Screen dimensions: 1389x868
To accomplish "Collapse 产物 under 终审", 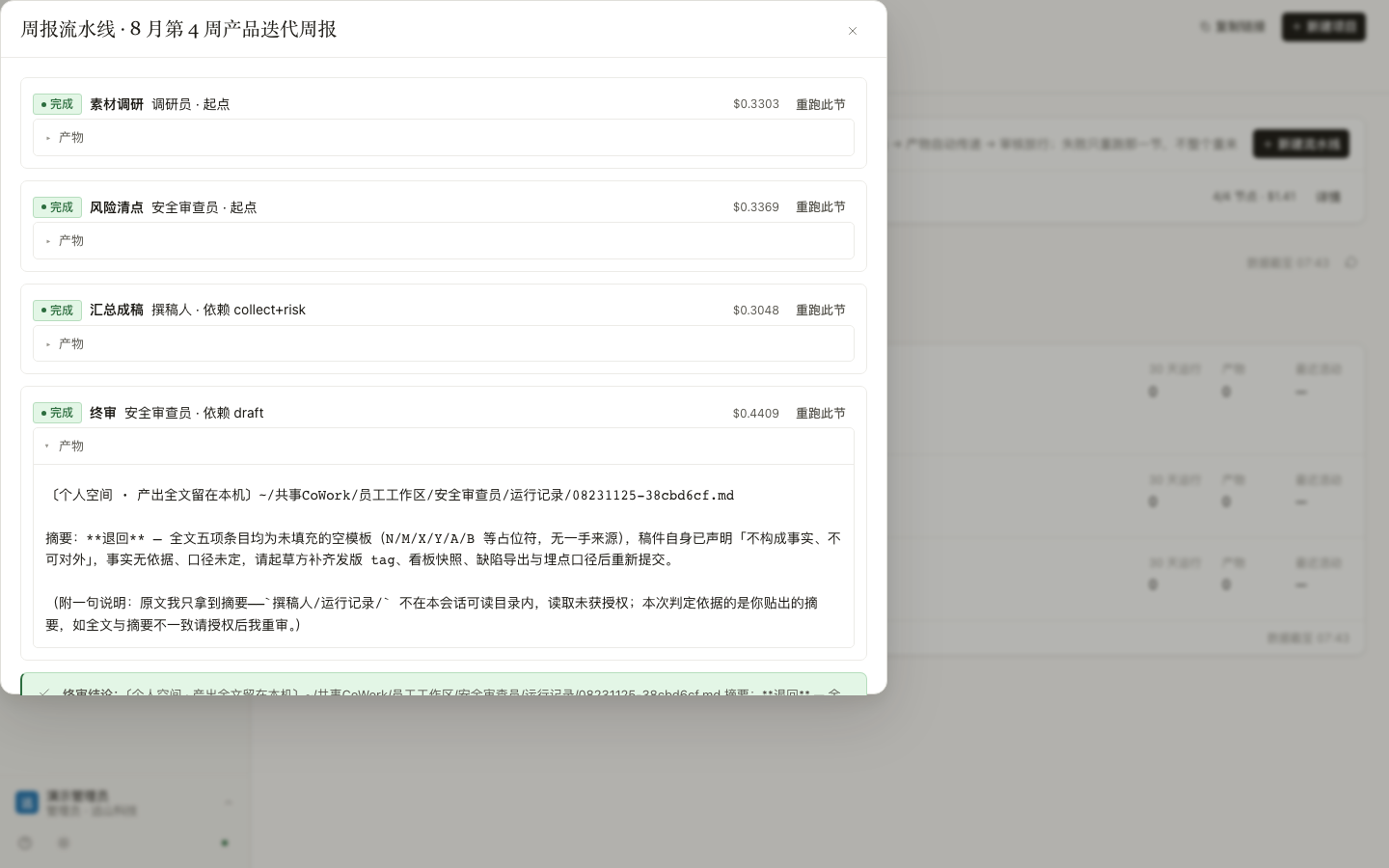I will point(444,447).
